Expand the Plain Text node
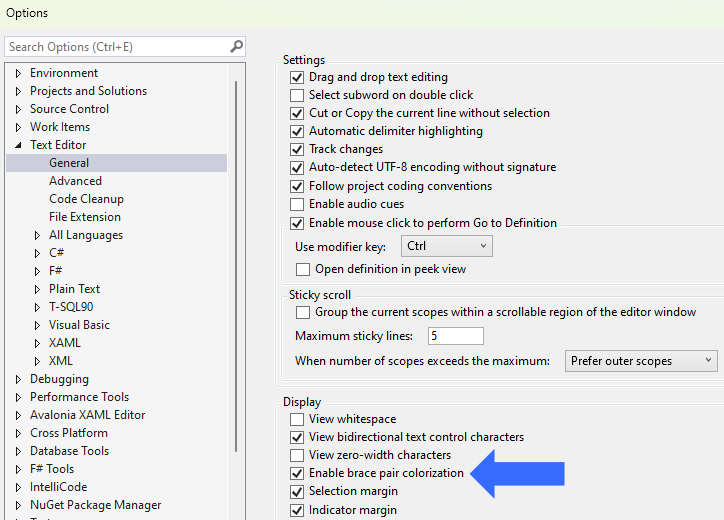The width and height of the screenshot is (724, 520). [37, 290]
